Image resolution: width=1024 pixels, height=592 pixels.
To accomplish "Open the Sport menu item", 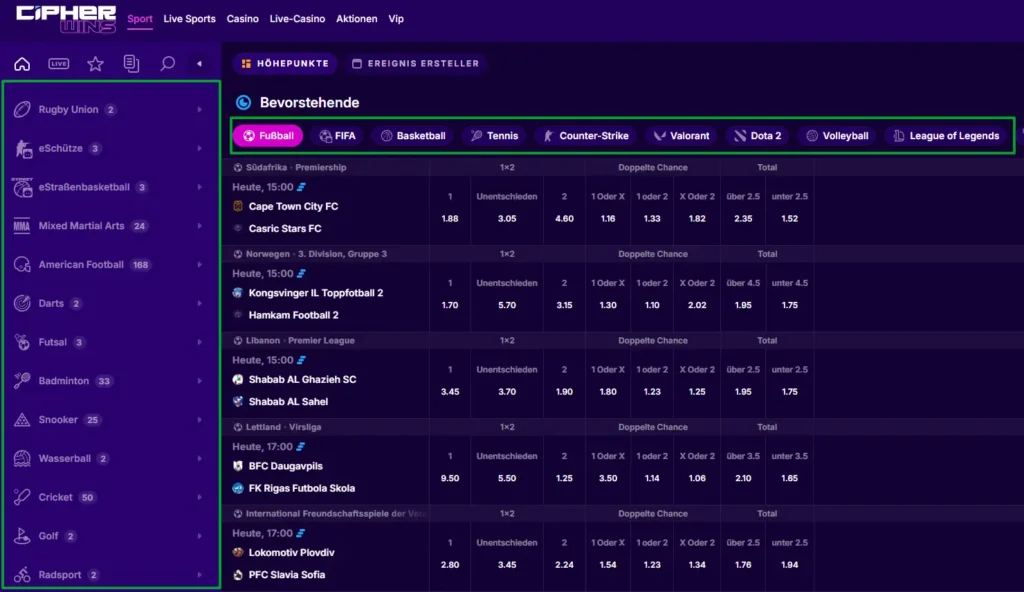I will 140,18.
